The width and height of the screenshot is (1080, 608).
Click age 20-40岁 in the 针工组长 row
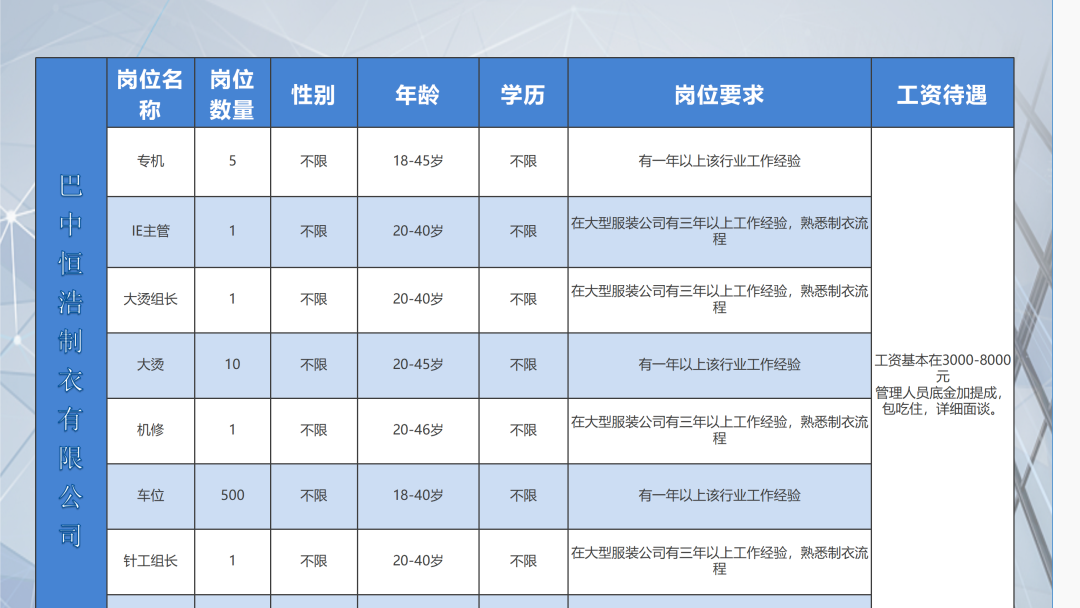click(417, 561)
